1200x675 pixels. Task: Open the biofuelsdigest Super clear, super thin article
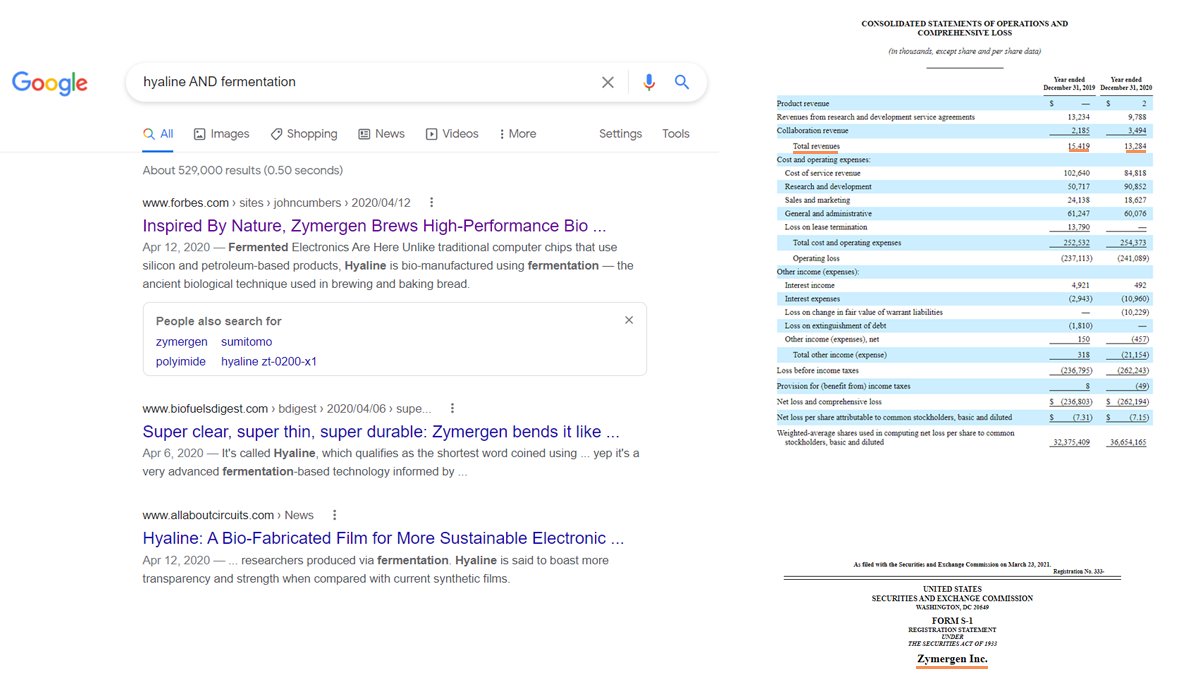coord(381,432)
